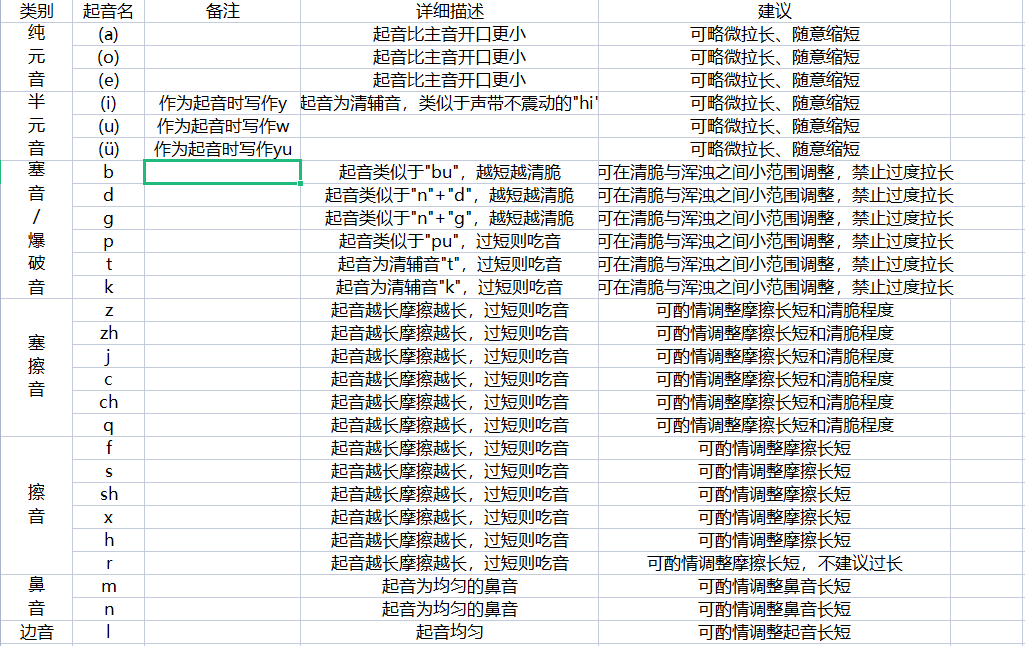
Task: Select the note 作为起音时写作yu
Action: coord(222,148)
